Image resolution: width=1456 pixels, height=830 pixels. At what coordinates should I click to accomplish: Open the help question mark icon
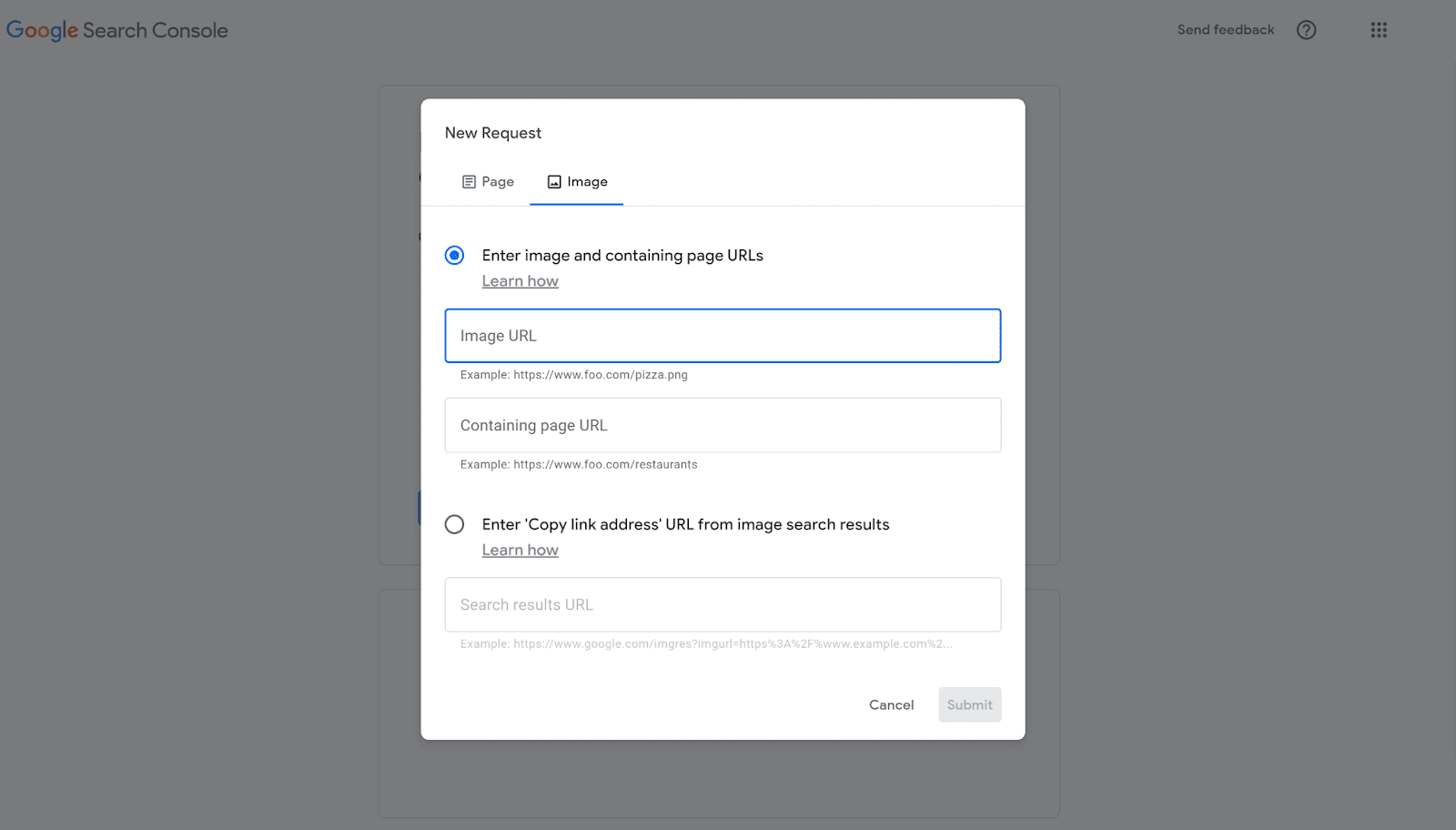(1306, 29)
